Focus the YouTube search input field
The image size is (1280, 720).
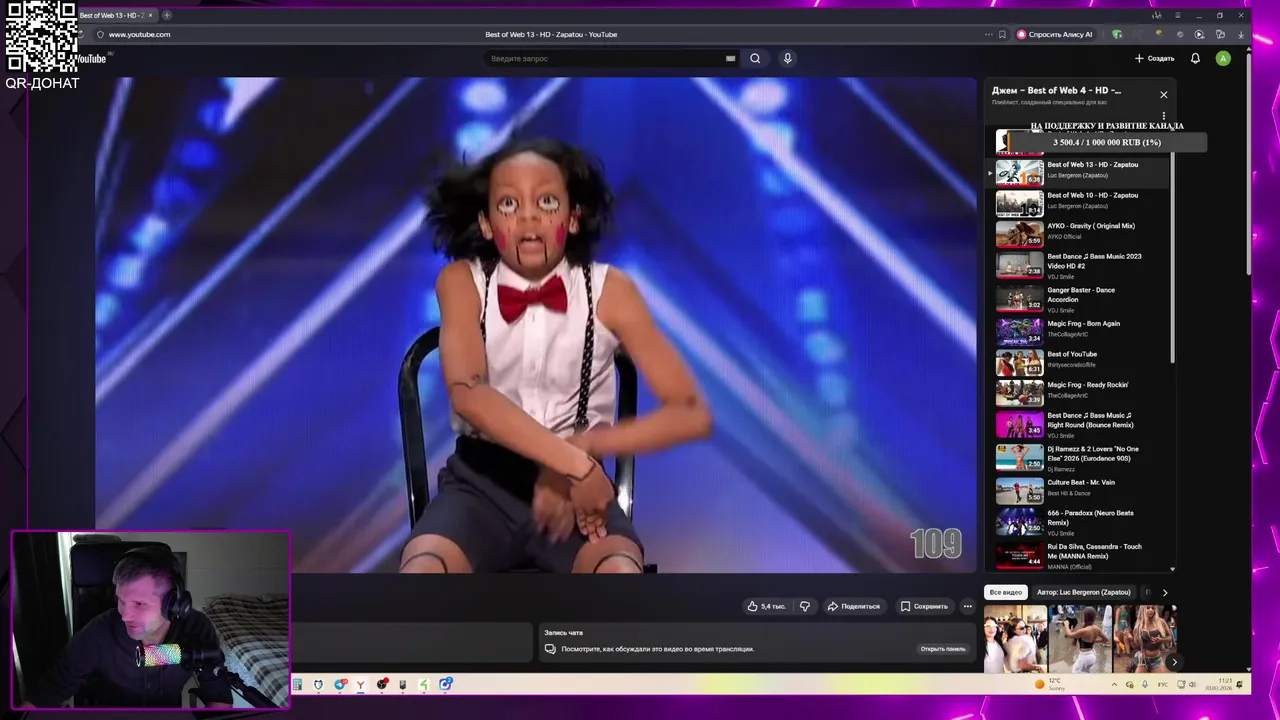point(605,58)
